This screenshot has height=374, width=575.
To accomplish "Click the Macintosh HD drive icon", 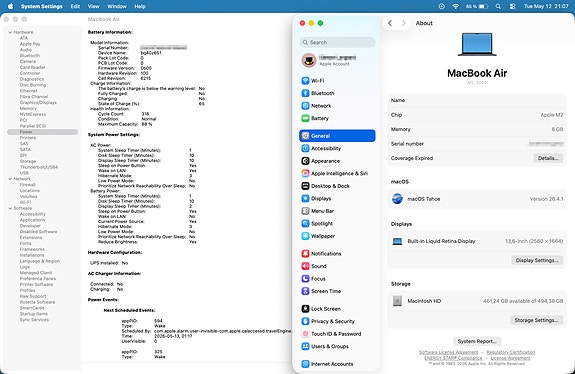I will coord(397,301).
